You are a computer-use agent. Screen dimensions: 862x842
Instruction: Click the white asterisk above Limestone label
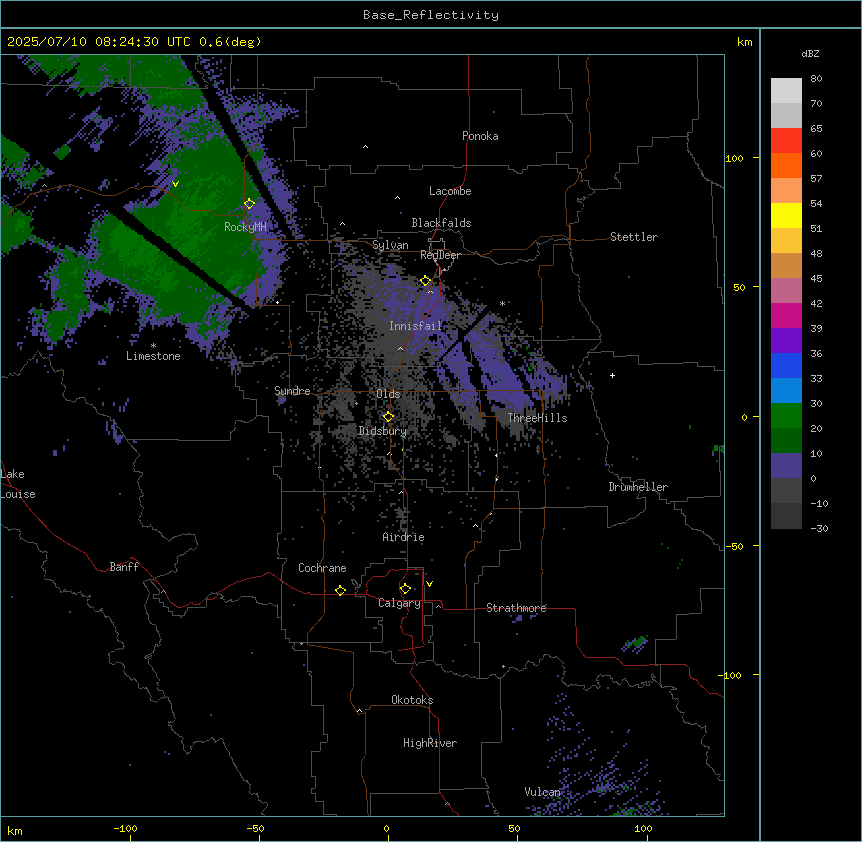153,346
